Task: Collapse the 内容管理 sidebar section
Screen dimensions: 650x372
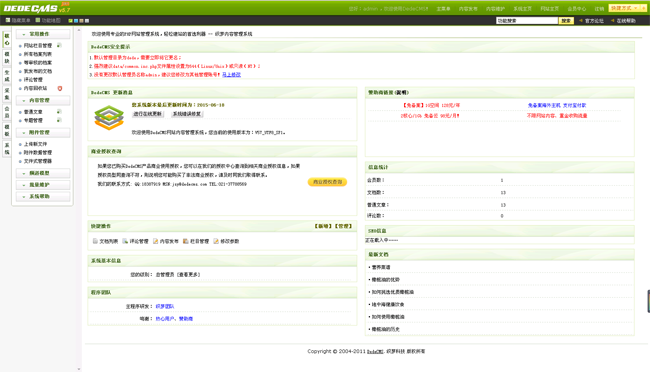Action: tap(43, 100)
